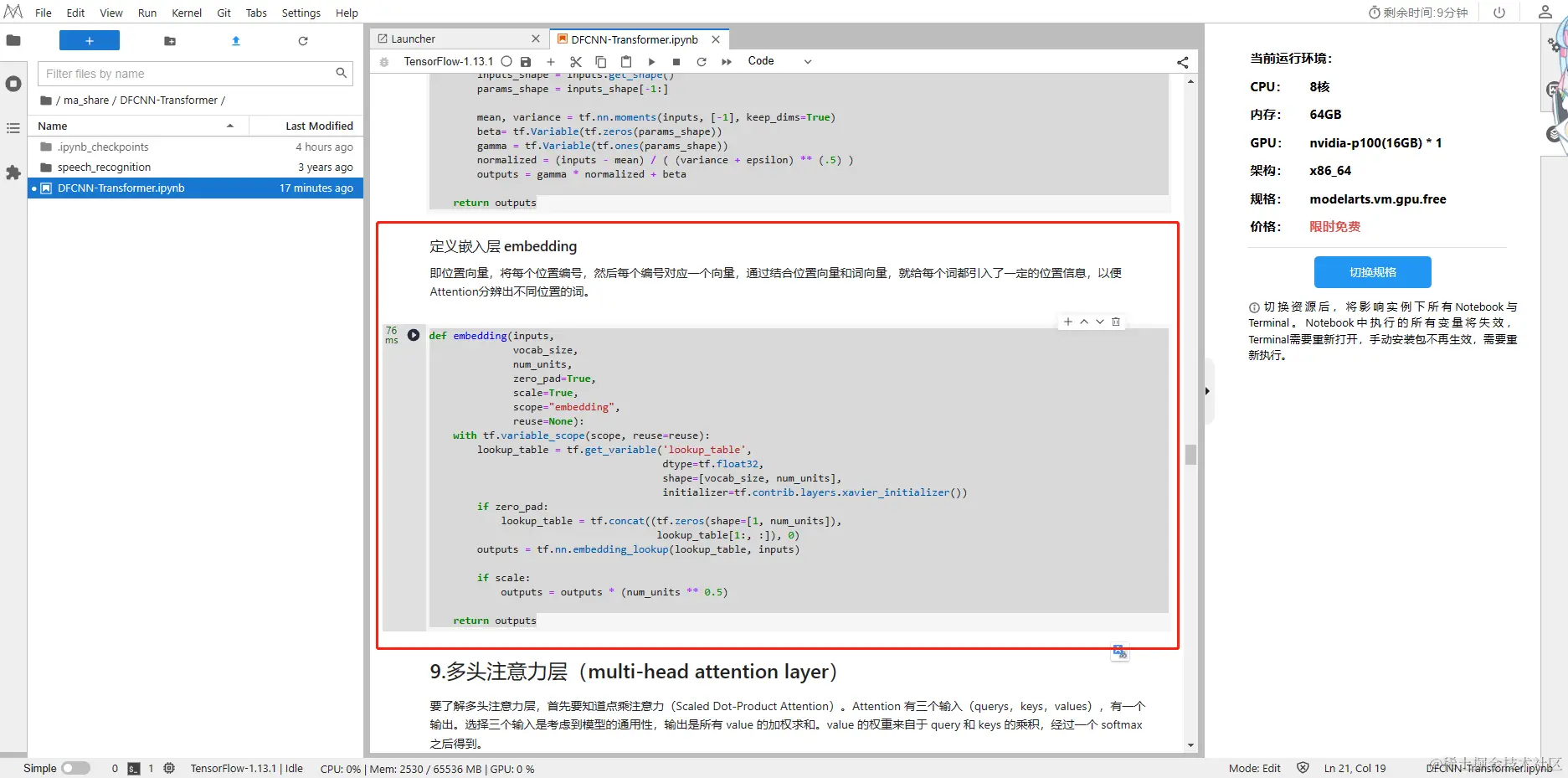Click the debugger bug icon in toolbar

384,62
